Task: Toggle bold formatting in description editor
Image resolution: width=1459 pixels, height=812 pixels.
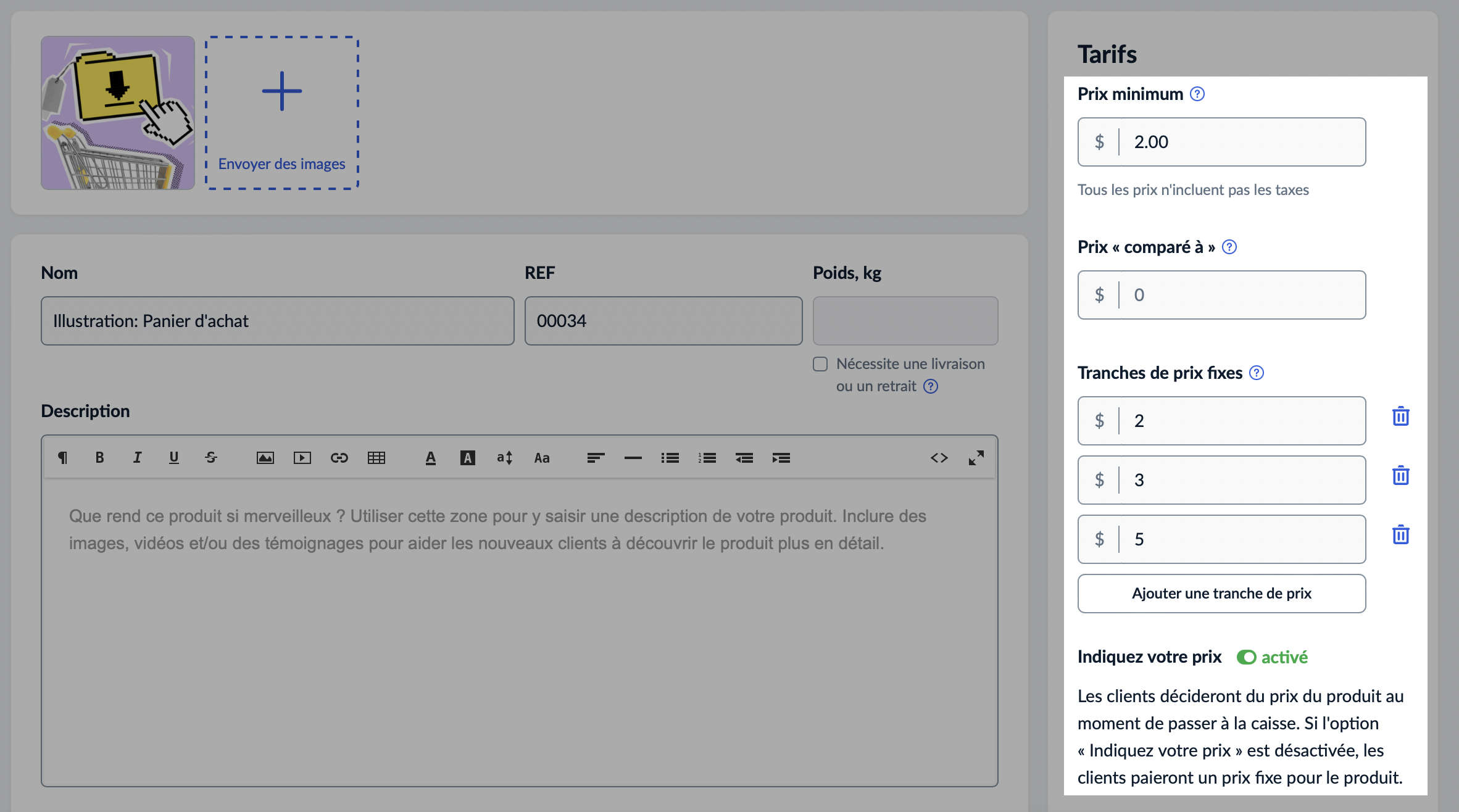Action: (x=99, y=458)
